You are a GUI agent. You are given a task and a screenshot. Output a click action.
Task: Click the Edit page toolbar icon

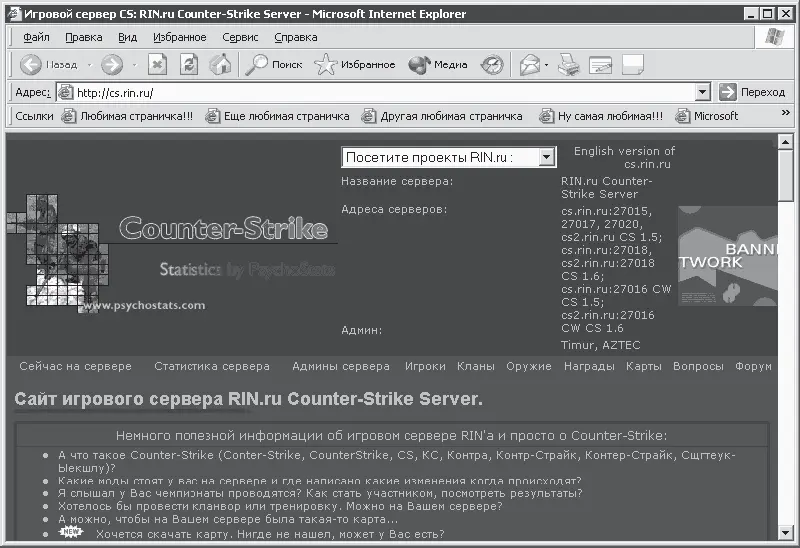[x=601, y=65]
